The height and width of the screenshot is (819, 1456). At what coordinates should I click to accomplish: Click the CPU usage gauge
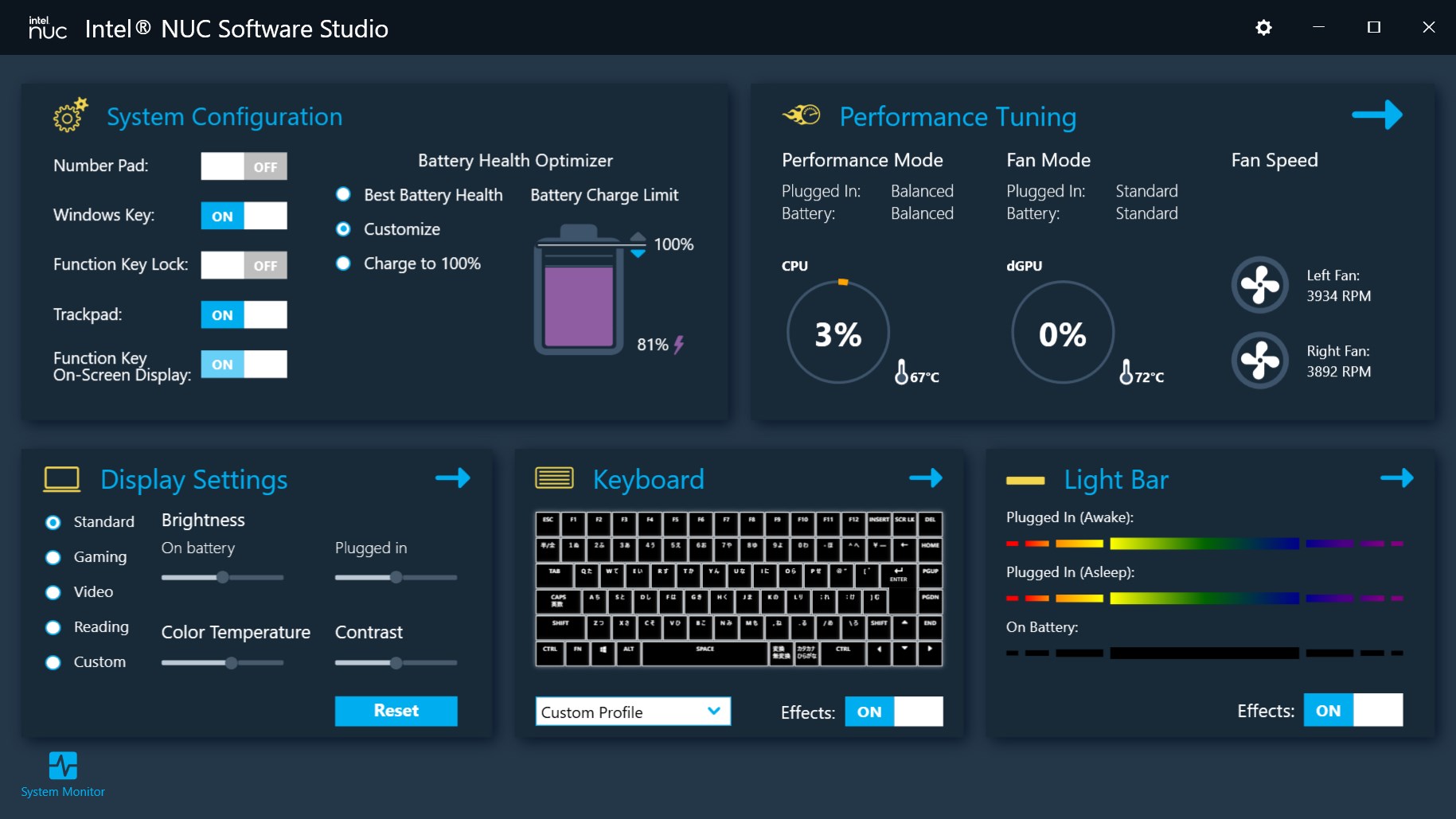click(x=838, y=333)
